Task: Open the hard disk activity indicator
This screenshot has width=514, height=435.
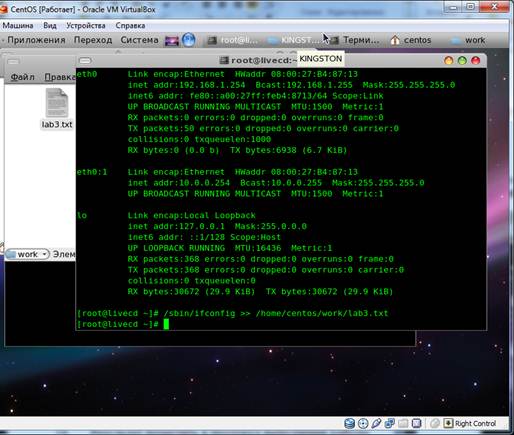Action: [x=350, y=423]
